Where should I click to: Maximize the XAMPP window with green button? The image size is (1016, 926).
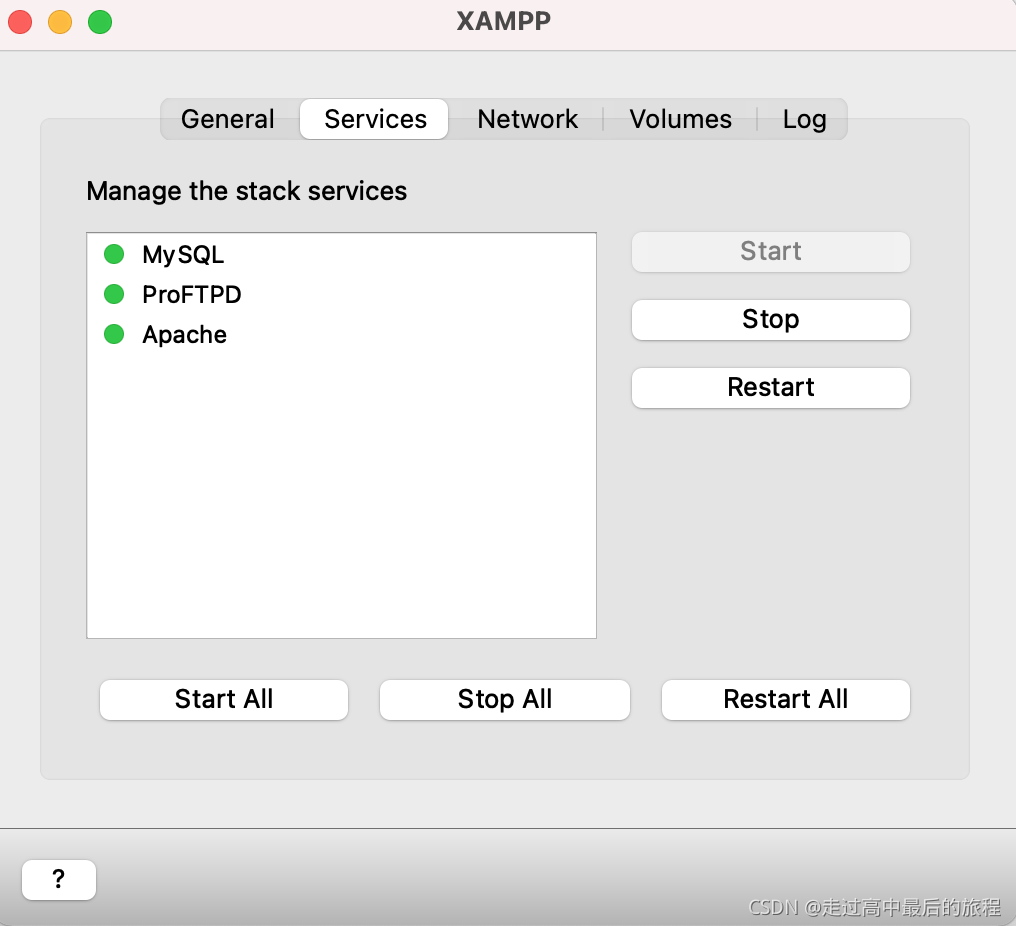point(100,22)
